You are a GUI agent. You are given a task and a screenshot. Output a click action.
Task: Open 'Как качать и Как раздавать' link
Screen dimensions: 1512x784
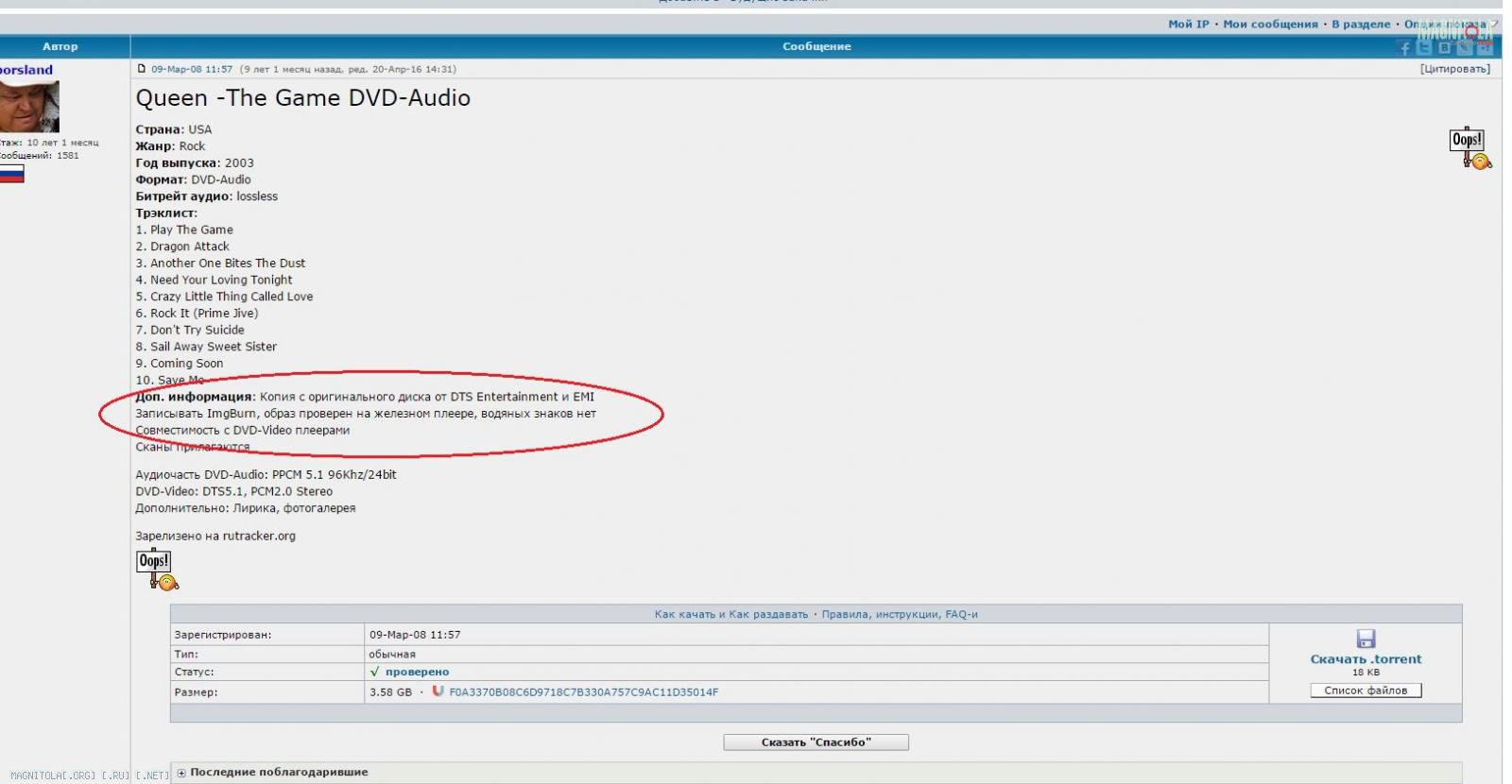click(x=730, y=614)
